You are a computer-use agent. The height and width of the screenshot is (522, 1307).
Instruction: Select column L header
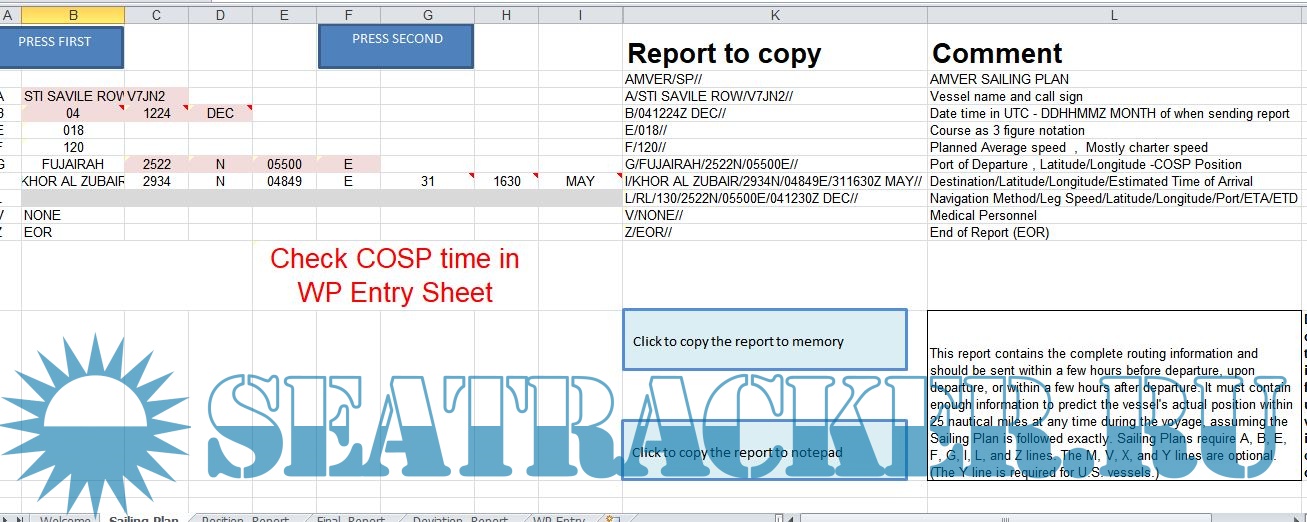[1114, 16]
